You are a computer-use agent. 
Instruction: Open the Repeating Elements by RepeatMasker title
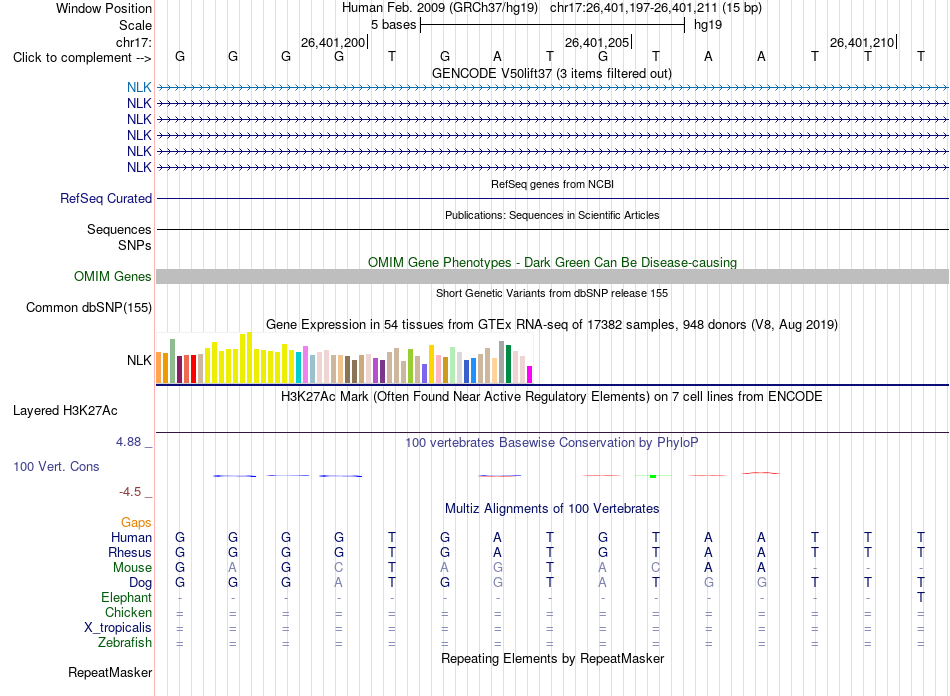pyautogui.click(x=552, y=658)
